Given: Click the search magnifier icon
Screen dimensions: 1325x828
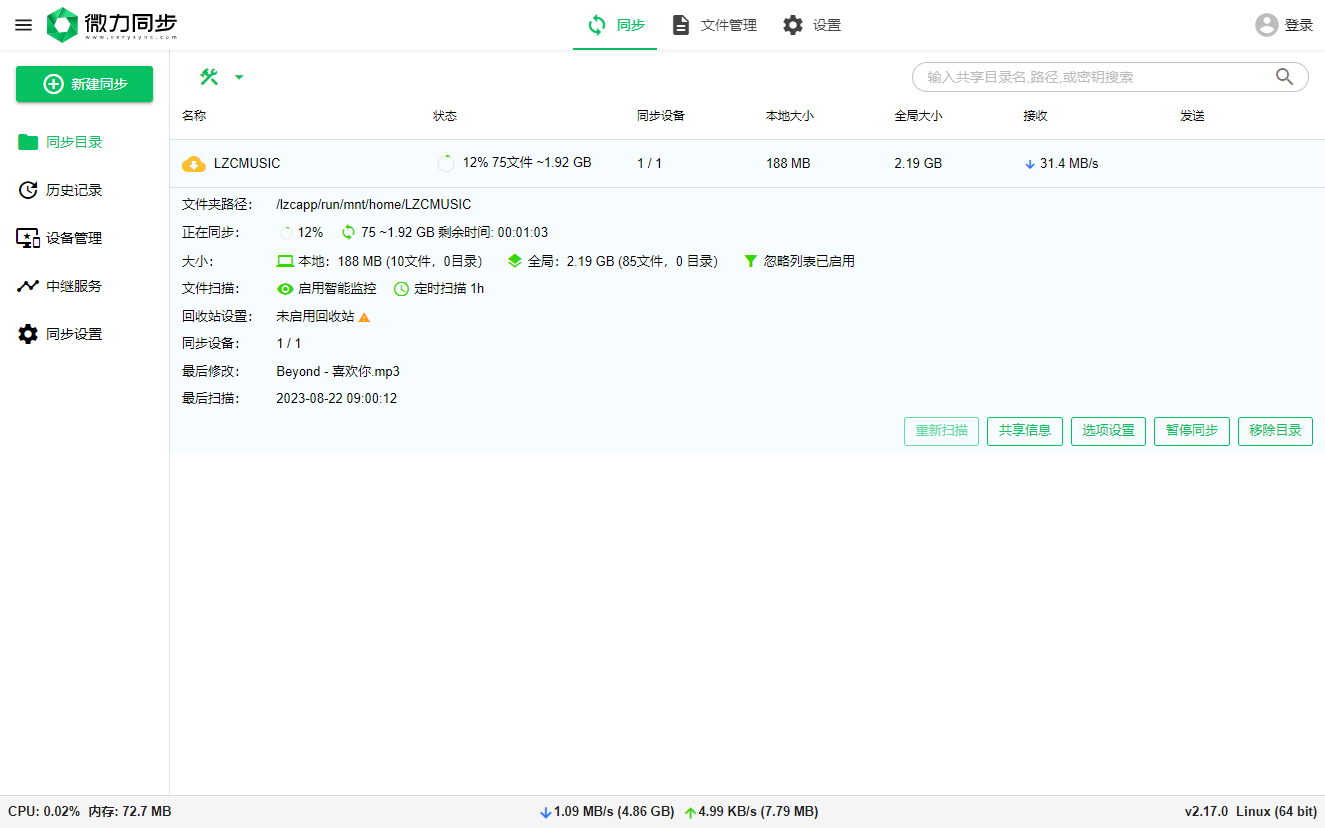Looking at the screenshot, I should click(1285, 77).
